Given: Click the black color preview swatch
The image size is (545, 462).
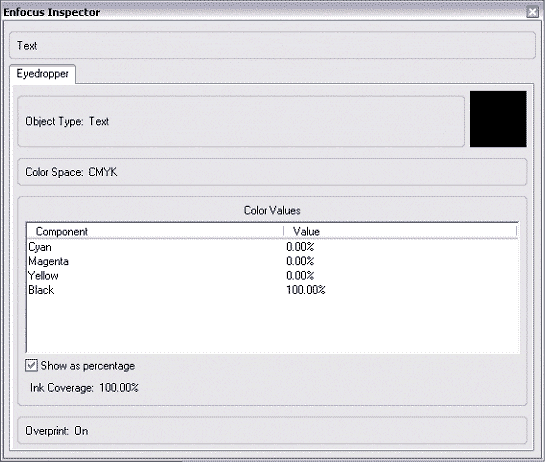Looking at the screenshot, I should 498,119.
